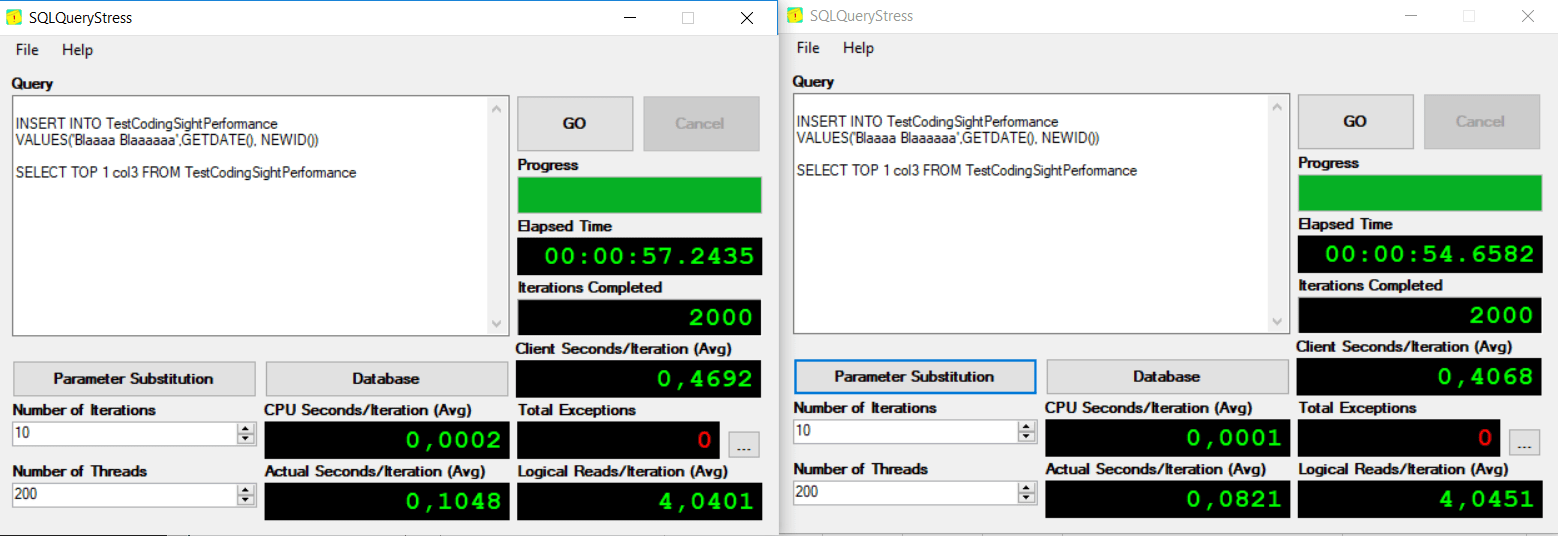The width and height of the screenshot is (1558, 536).
Task: Open Parameter Substitution in right window
Action: (915, 376)
